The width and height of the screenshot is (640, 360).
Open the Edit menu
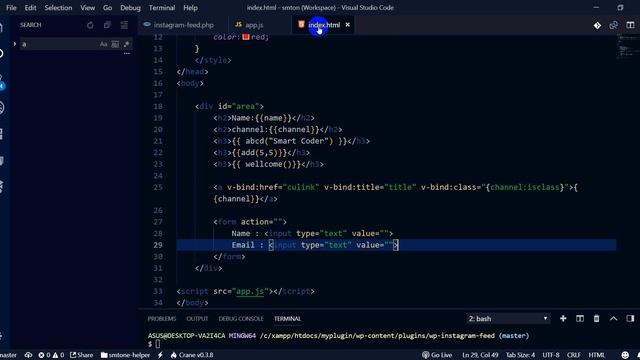(30, 8)
